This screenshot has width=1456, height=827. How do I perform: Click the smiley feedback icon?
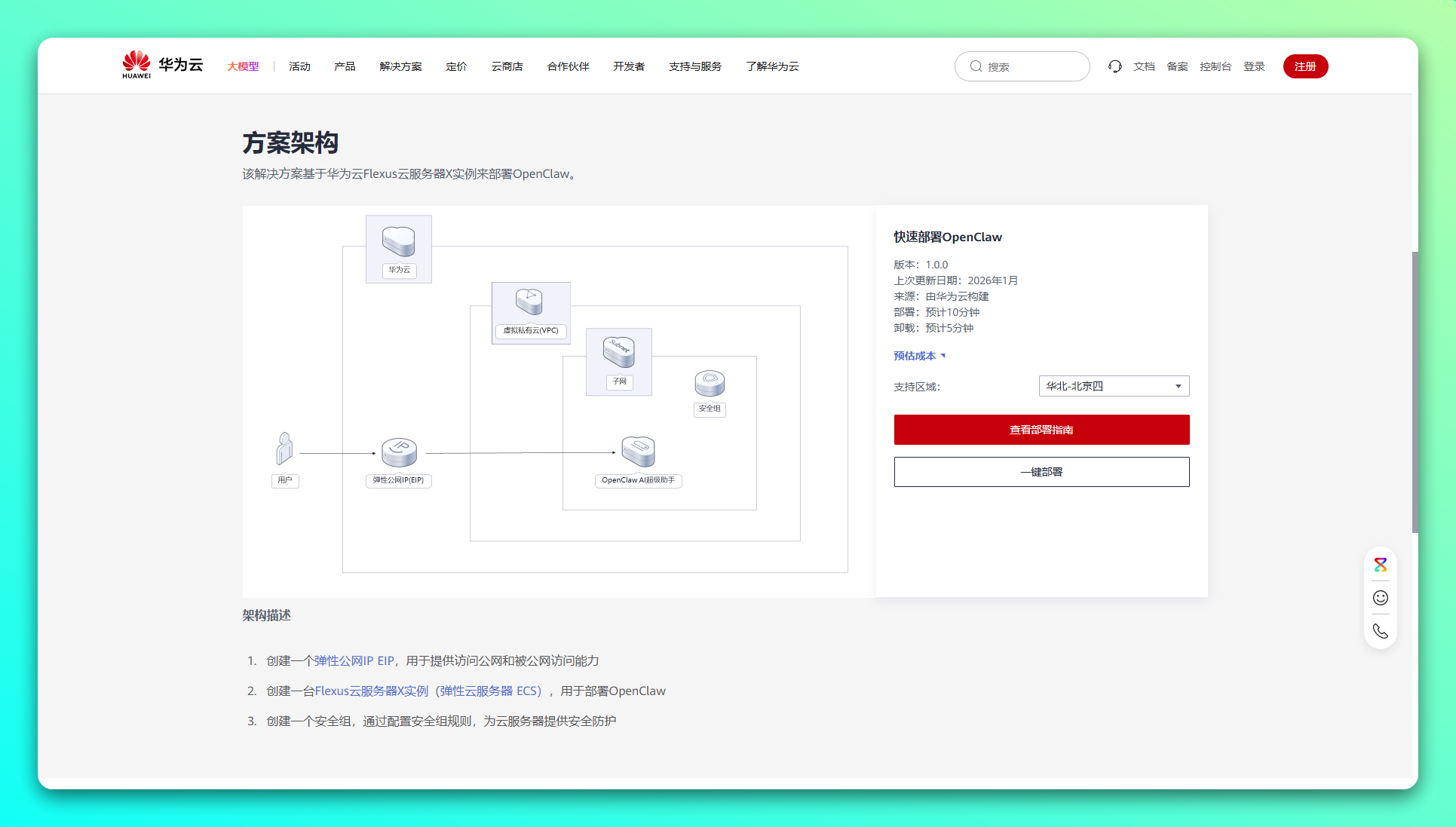[x=1380, y=598]
